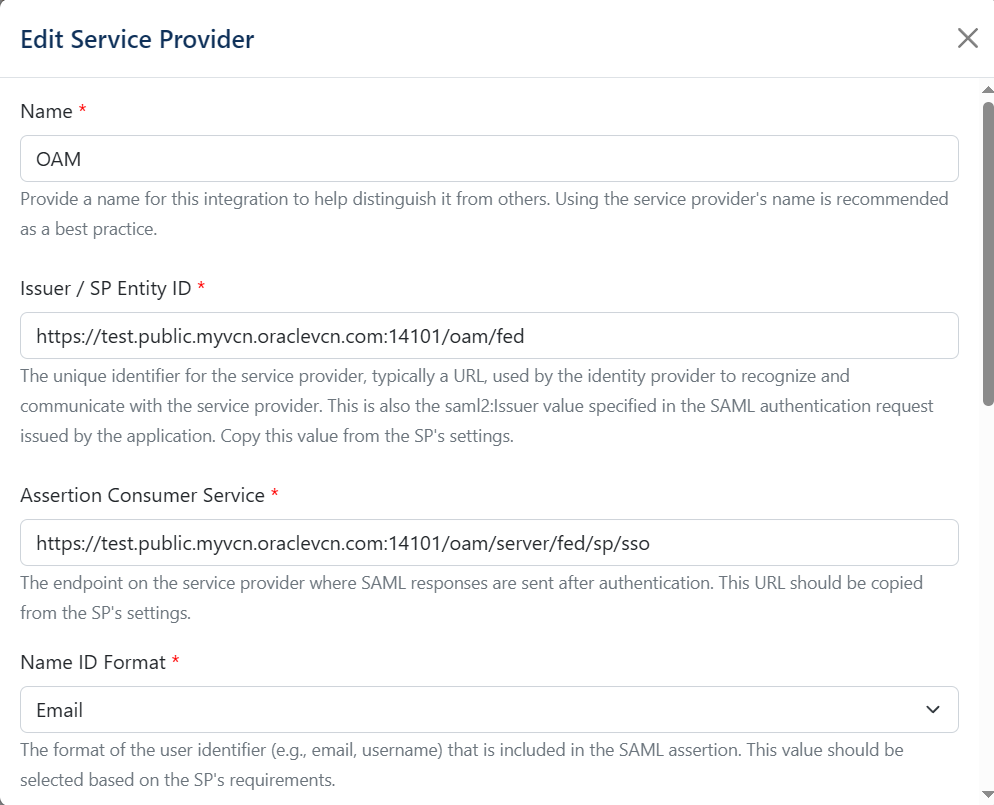This screenshot has height=805, width=994.
Task: Click the description mentioning saml2:Issuer value
Action: (476, 407)
